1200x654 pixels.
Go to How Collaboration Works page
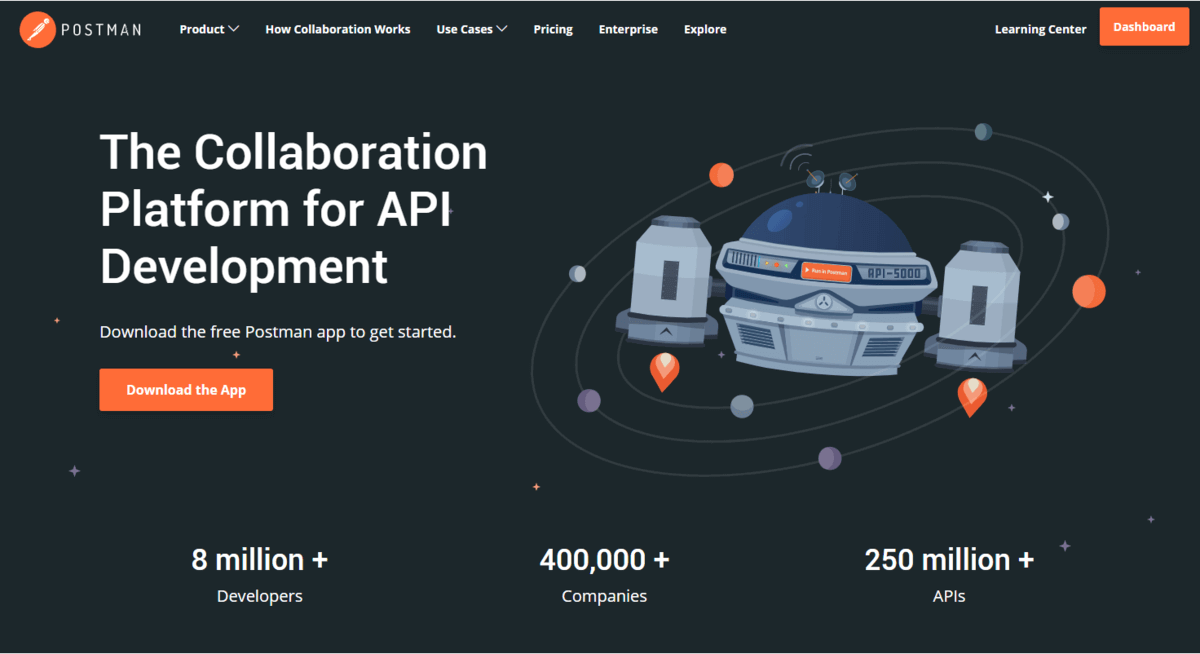point(338,29)
